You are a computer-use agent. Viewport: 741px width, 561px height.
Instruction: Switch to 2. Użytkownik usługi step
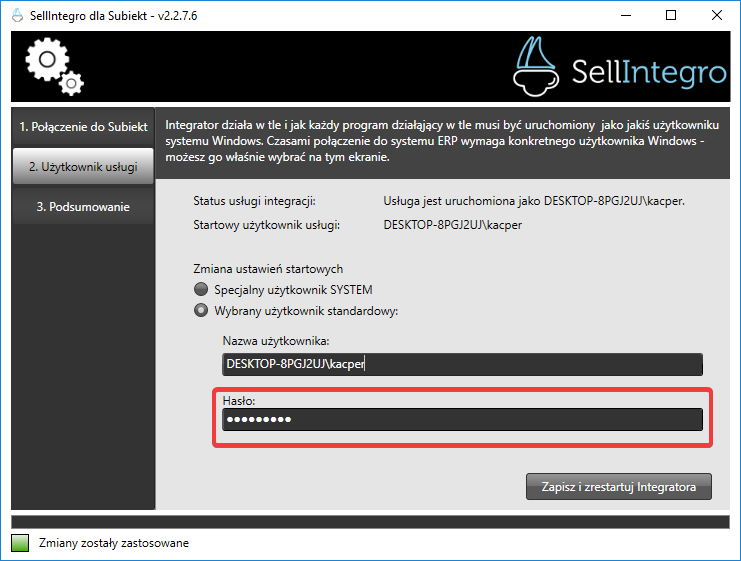click(83, 166)
